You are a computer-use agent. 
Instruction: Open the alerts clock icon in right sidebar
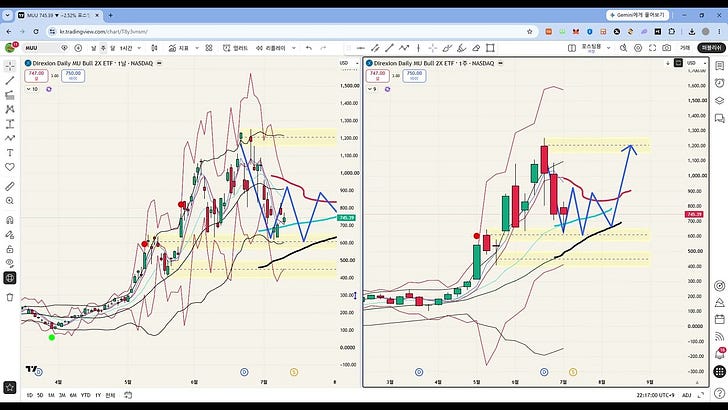(x=720, y=83)
